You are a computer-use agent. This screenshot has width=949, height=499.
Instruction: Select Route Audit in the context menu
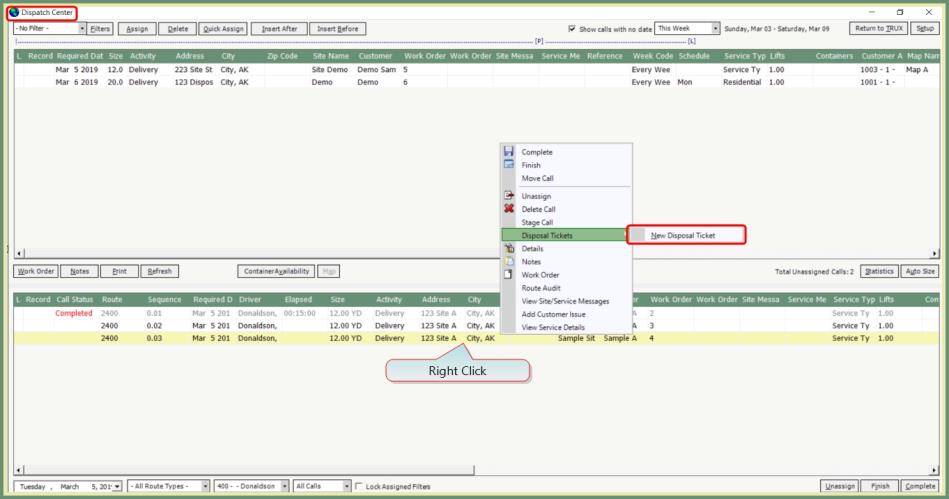click(541, 287)
